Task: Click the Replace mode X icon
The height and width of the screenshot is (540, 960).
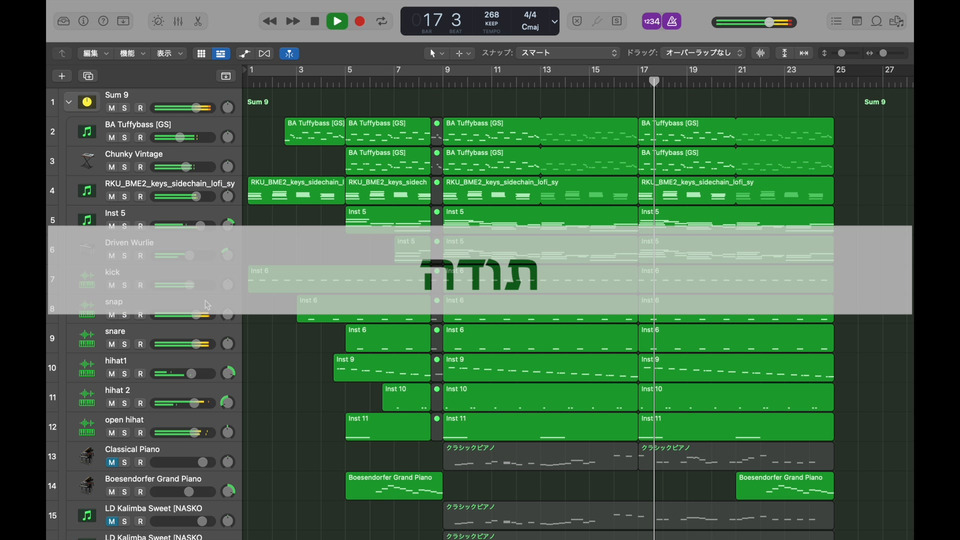Action: pos(577,21)
